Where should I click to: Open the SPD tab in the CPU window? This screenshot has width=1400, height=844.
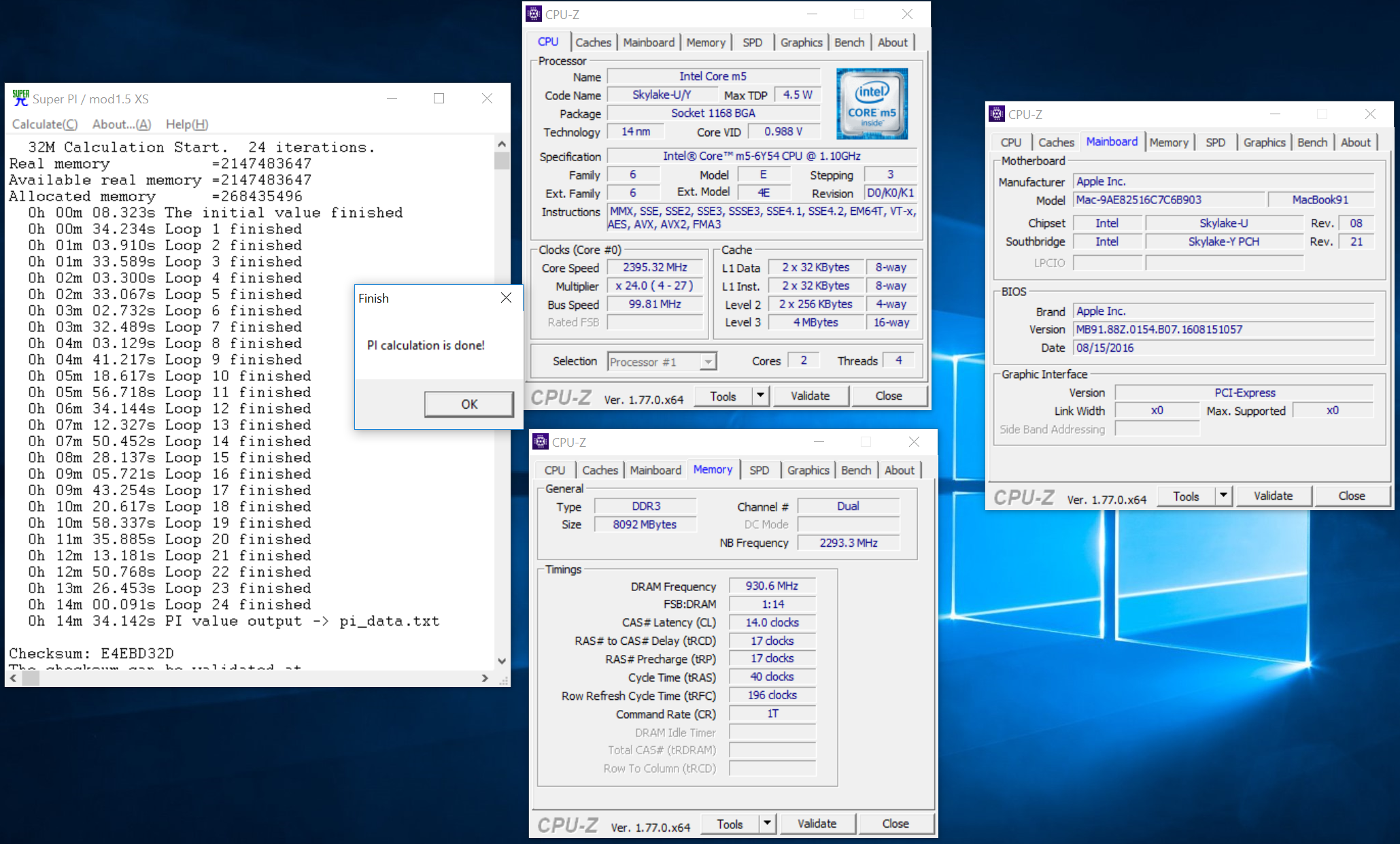point(752,42)
